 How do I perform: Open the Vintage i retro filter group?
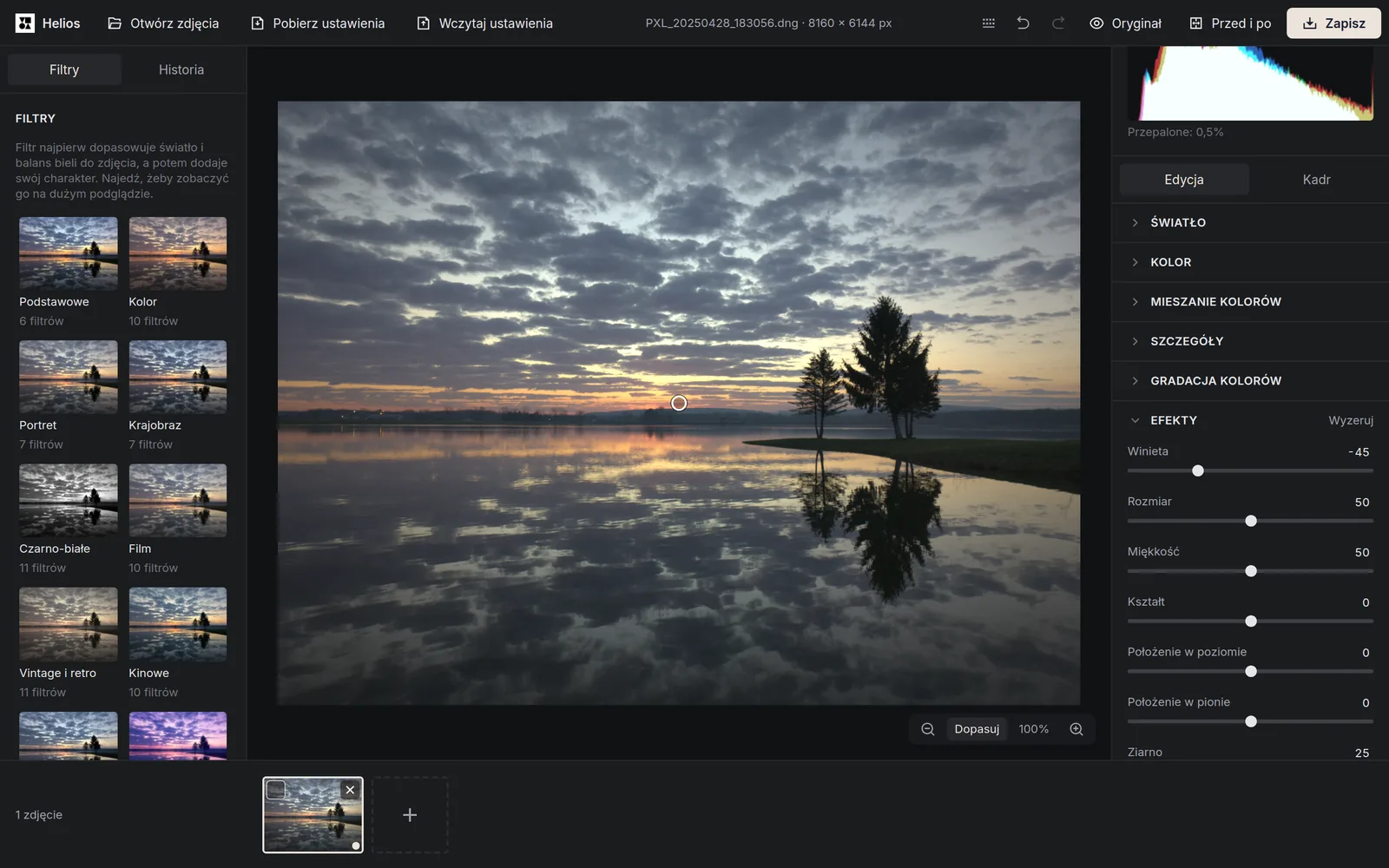click(69, 643)
